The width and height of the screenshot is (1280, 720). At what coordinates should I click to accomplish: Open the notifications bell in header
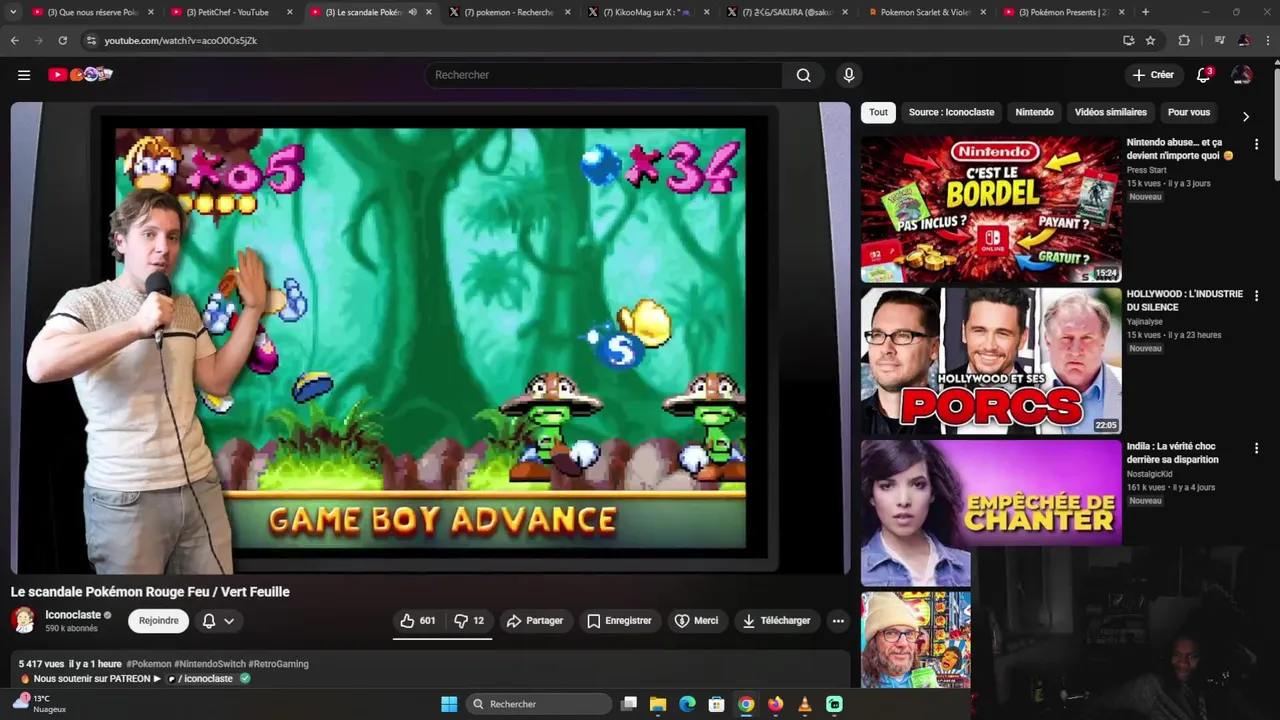[x=1204, y=75]
